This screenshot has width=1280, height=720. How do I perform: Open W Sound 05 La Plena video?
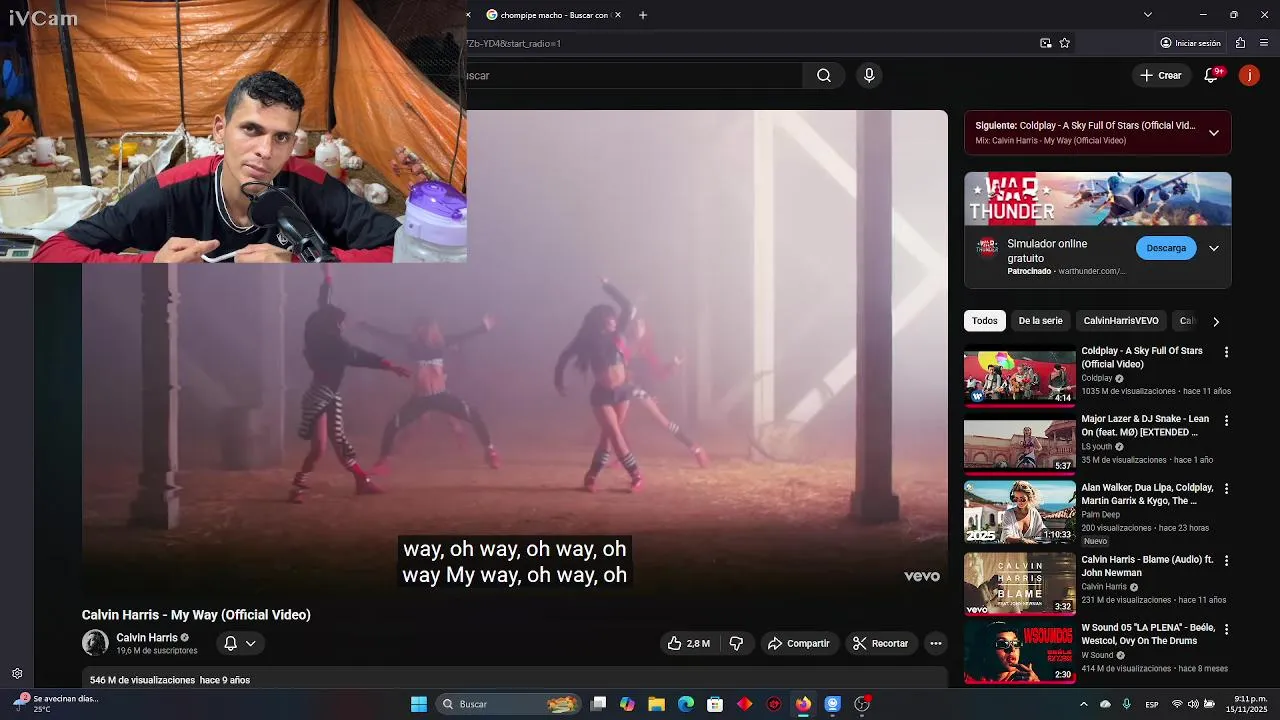click(1019, 652)
